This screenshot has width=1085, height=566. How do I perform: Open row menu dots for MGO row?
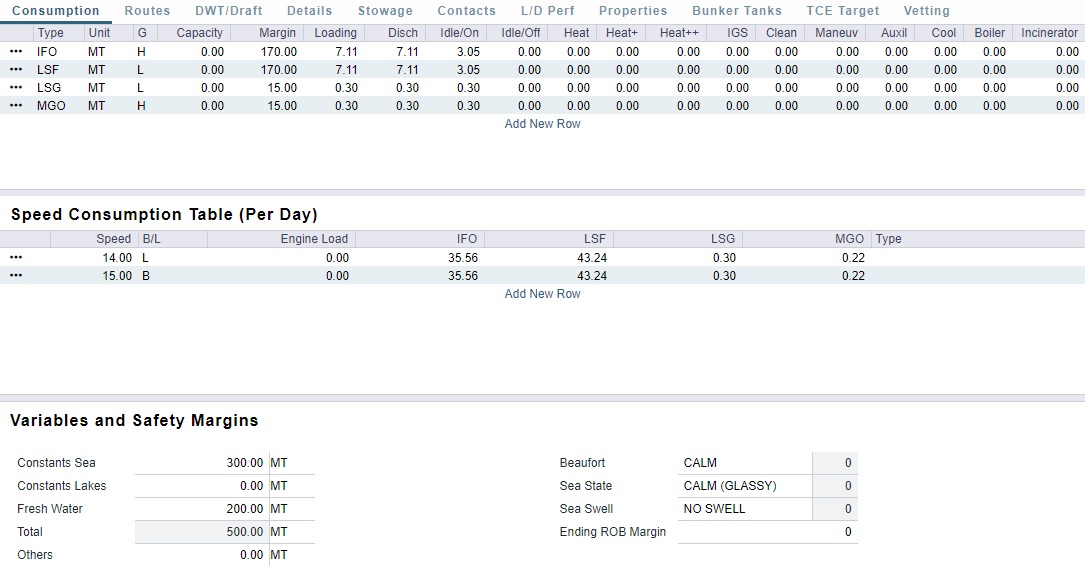pos(16,106)
